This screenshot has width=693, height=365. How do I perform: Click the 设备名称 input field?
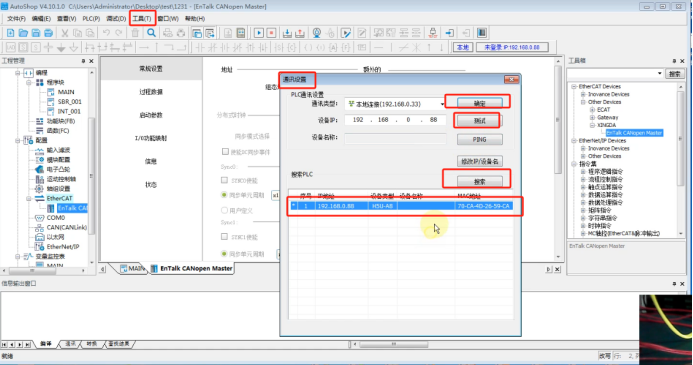pos(396,138)
